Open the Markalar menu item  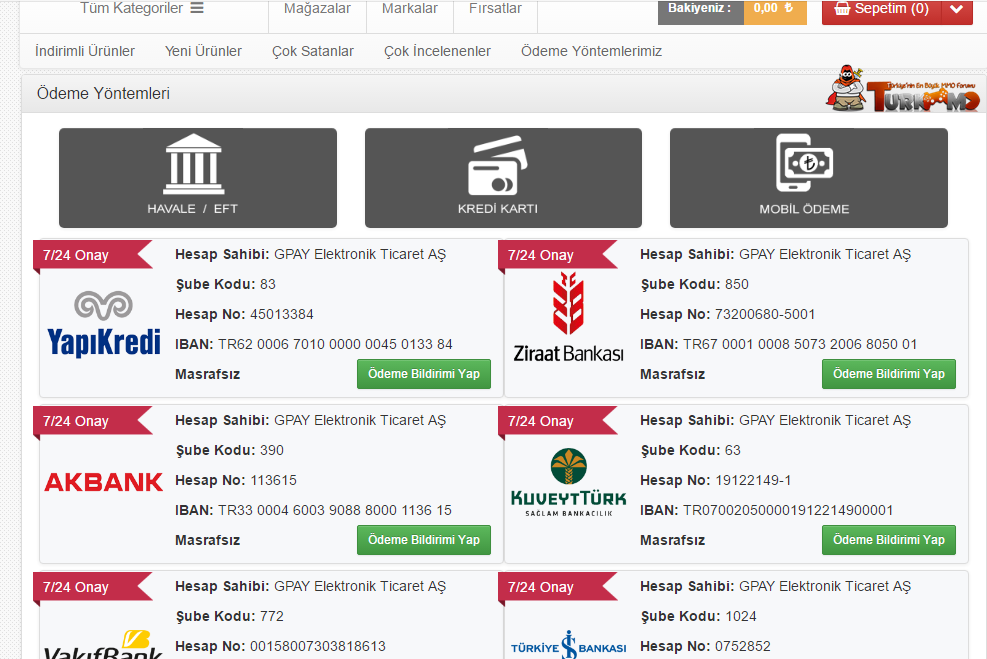410,9
